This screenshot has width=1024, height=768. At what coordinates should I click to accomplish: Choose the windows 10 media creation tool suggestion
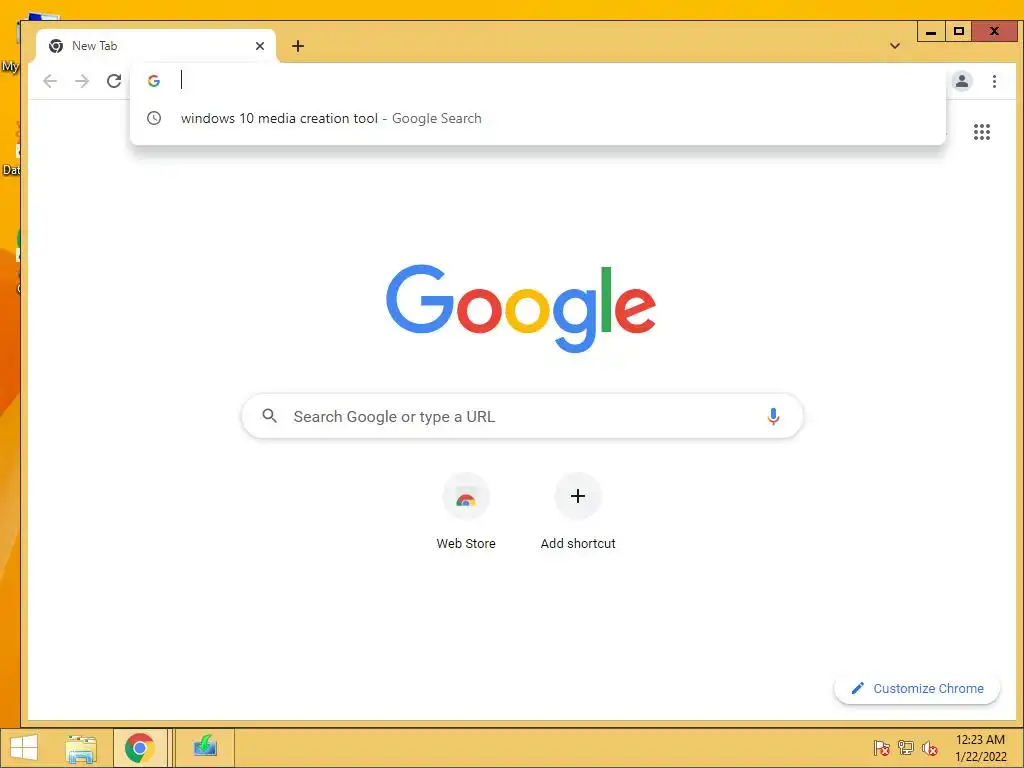[537, 118]
